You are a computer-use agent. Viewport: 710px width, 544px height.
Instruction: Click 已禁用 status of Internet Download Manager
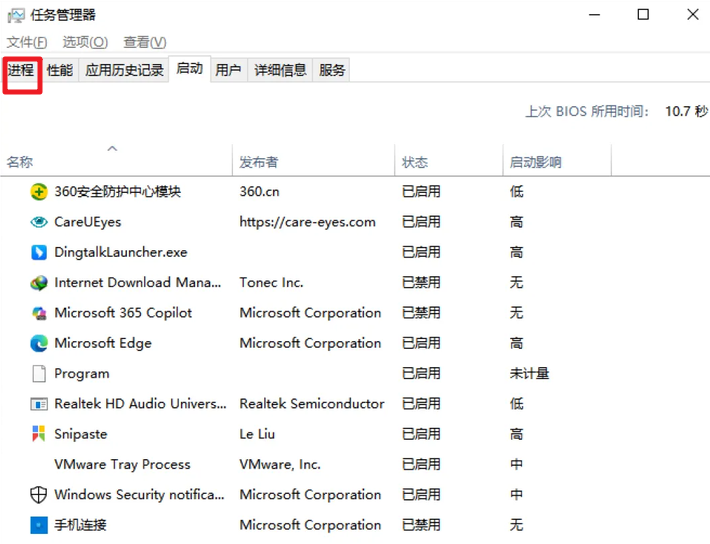pyautogui.click(x=421, y=283)
